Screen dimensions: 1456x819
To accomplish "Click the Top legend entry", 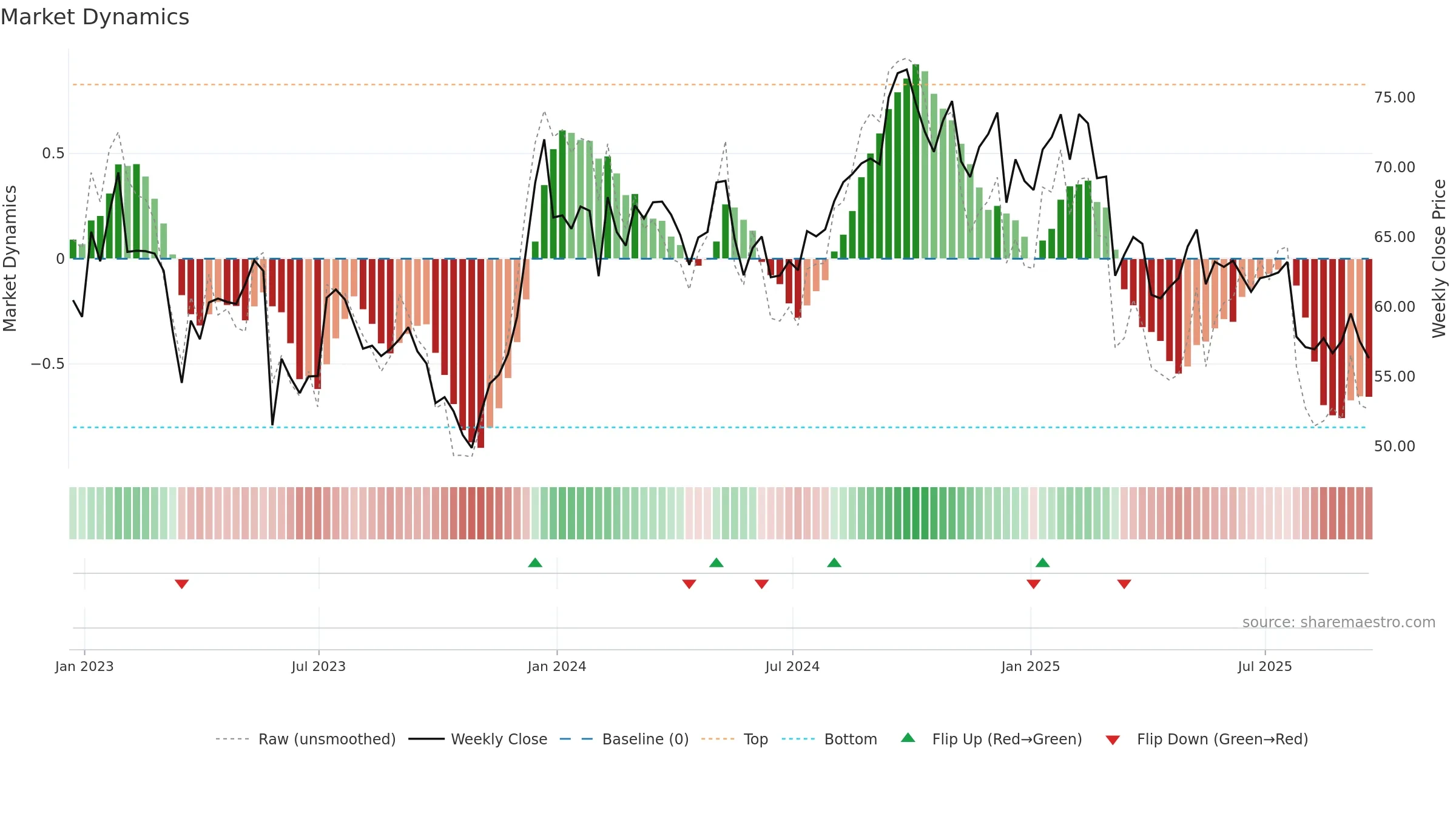I will coord(735,739).
